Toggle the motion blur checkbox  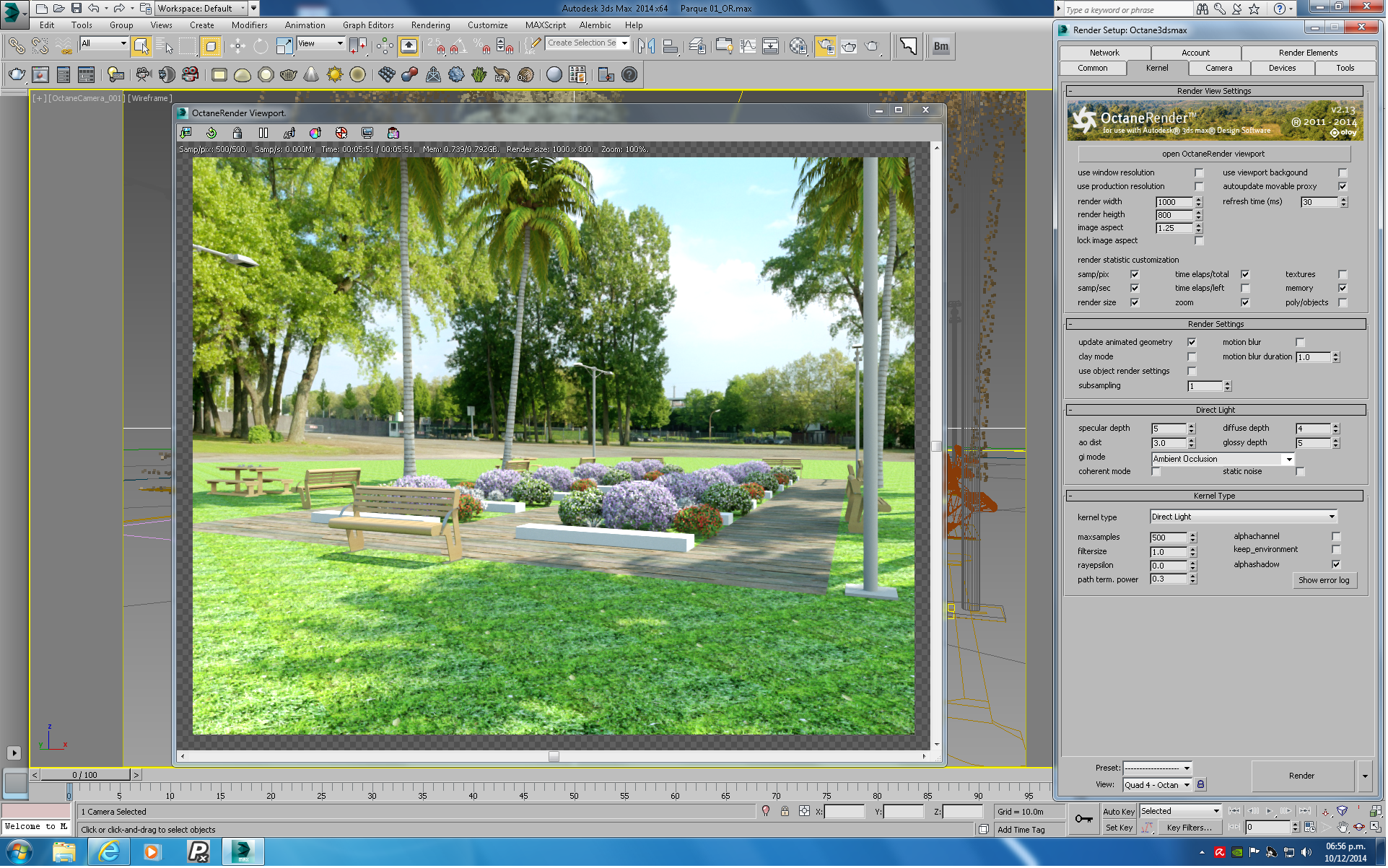1301,343
